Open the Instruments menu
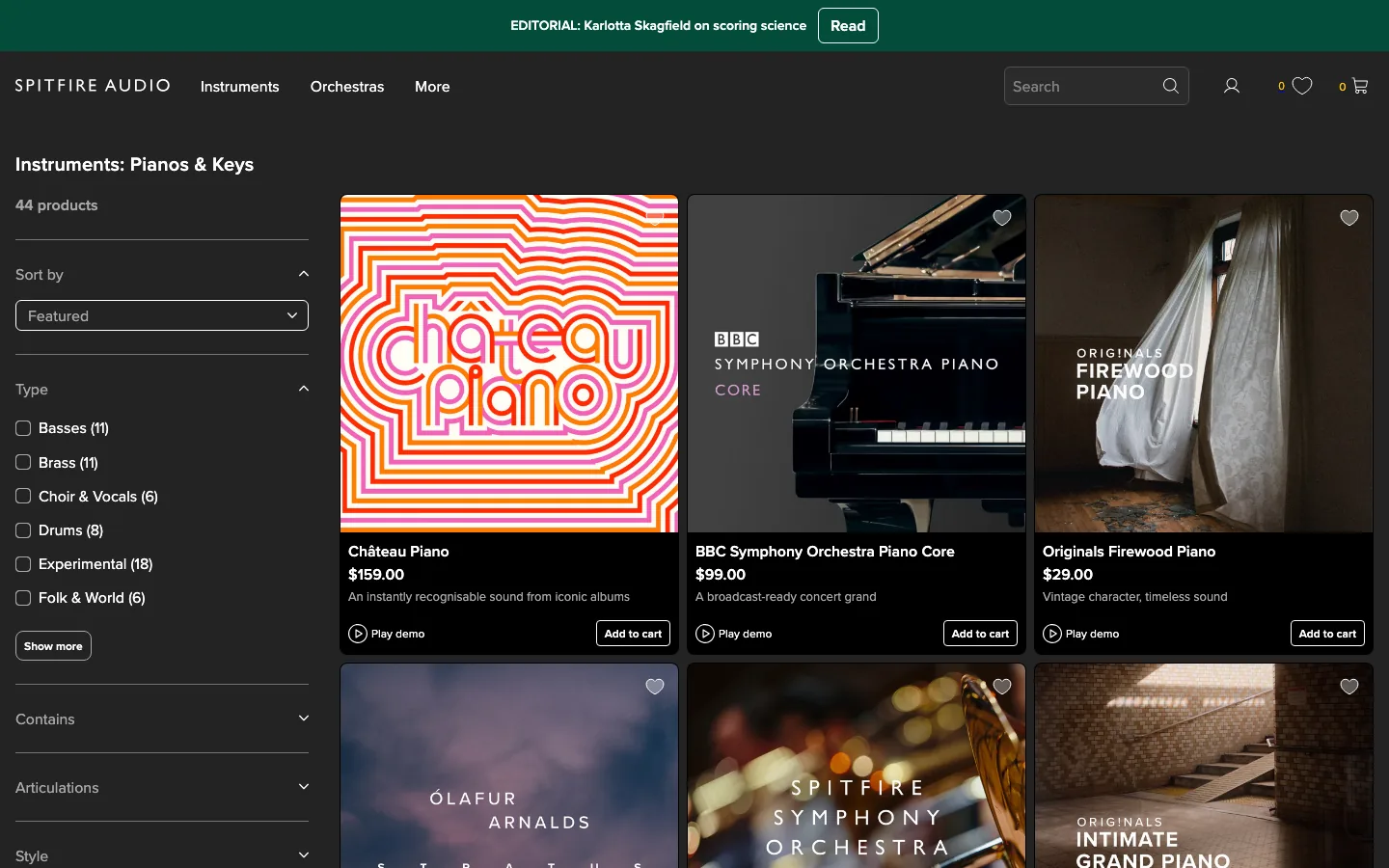Viewport: 1389px width, 868px height. point(239,86)
